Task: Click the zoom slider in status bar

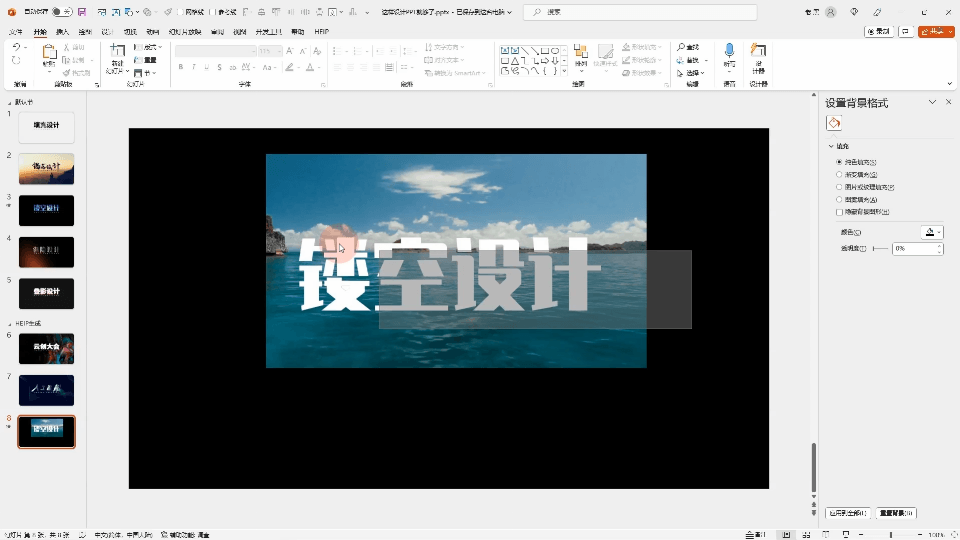Action: (891, 534)
